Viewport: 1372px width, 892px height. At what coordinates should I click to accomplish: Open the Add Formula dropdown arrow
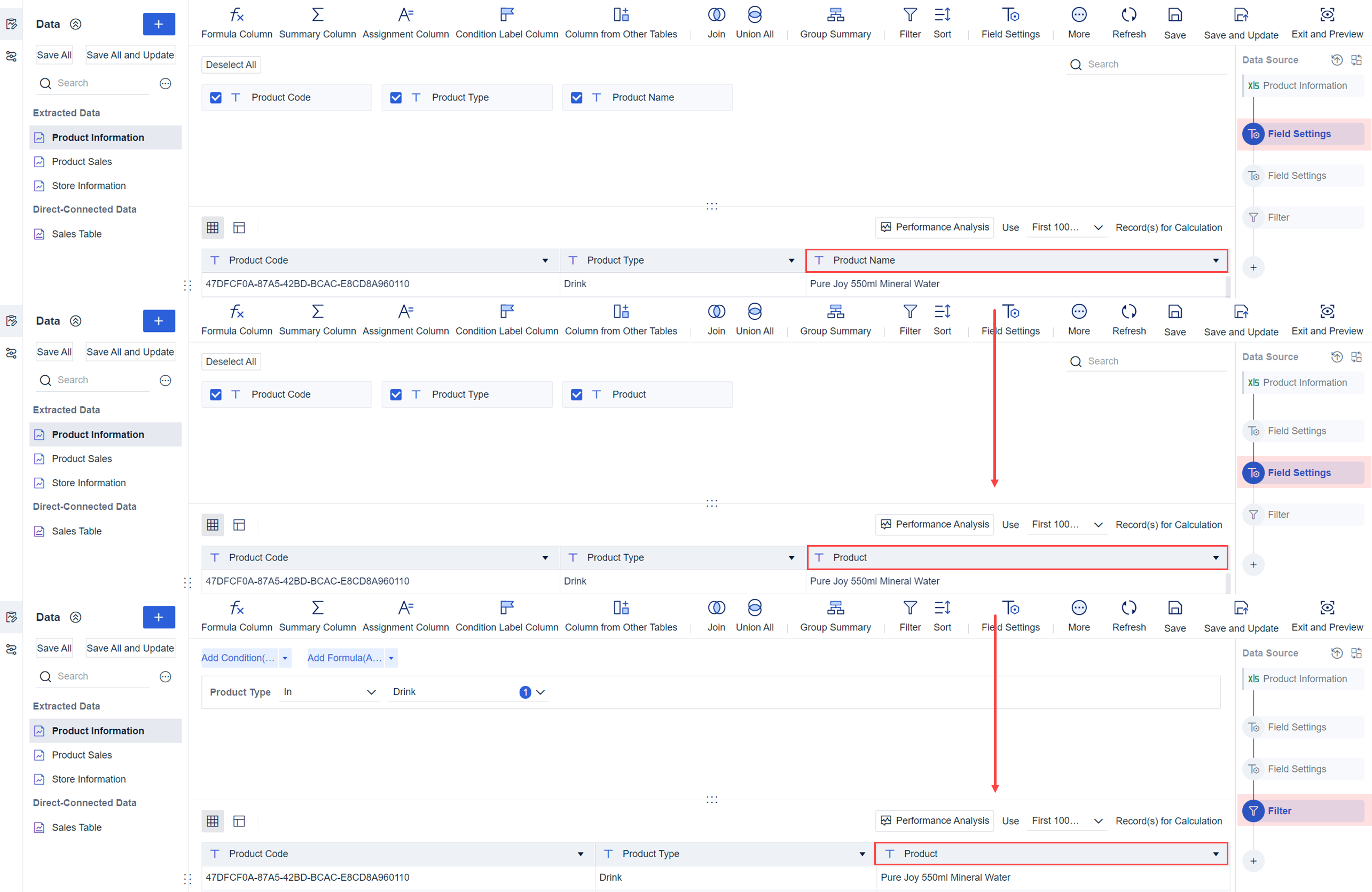391,658
